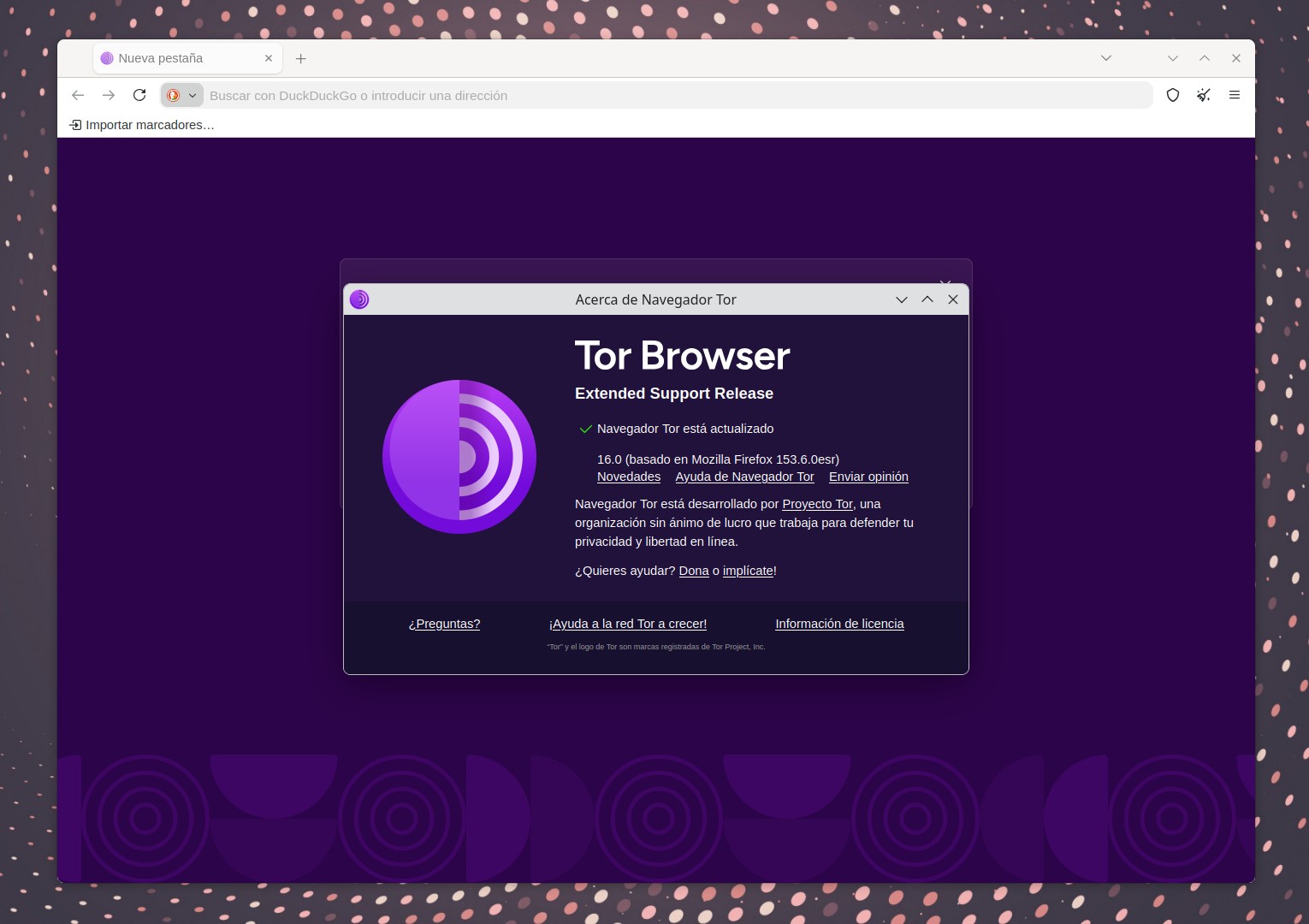The image size is (1309, 924).
Task: Maximize the Acerca de Navegador Tor dialog
Action: tap(927, 299)
